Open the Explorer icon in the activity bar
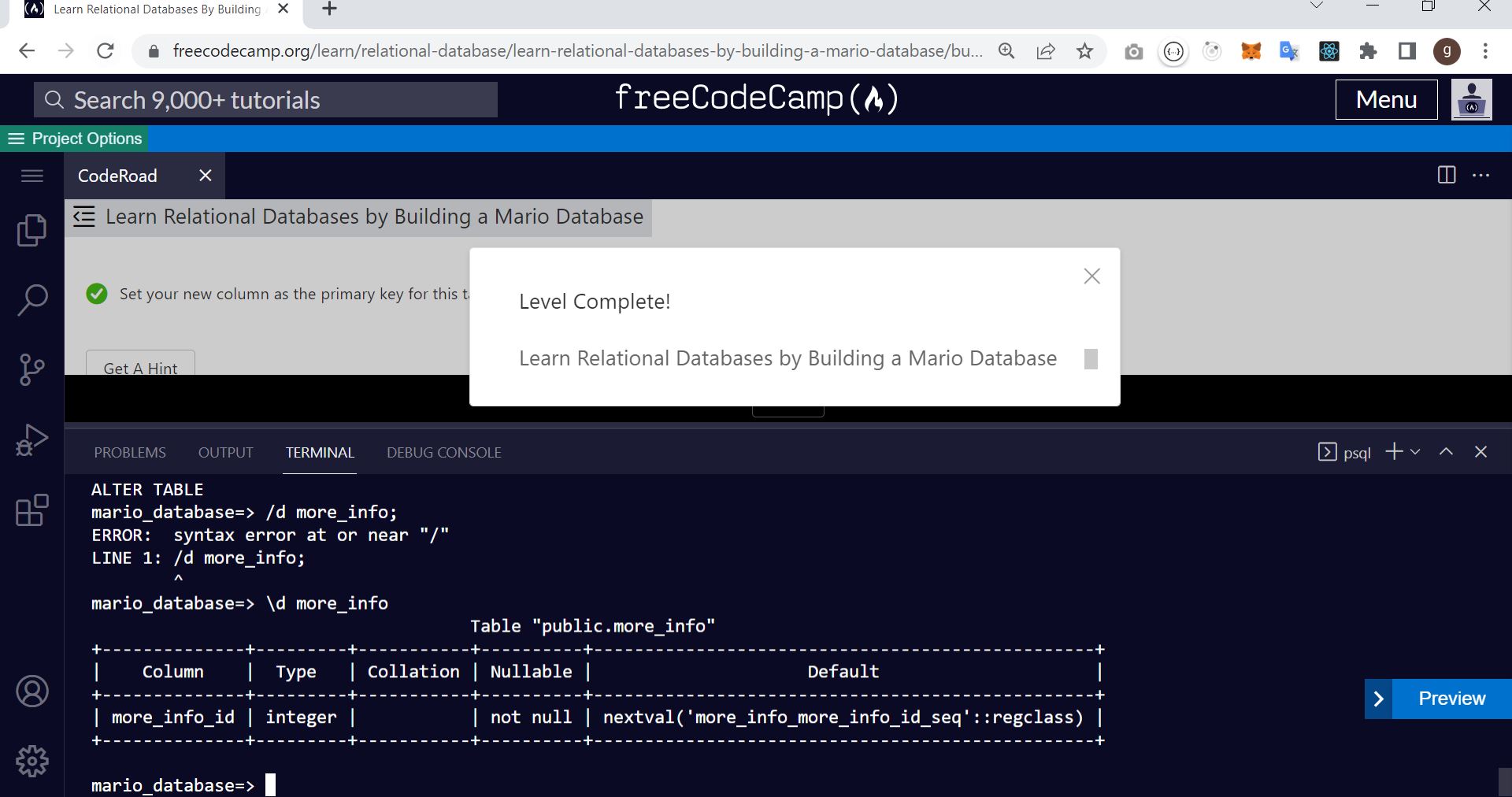The width and height of the screenshot is (1512, 797). pos(31,229)
